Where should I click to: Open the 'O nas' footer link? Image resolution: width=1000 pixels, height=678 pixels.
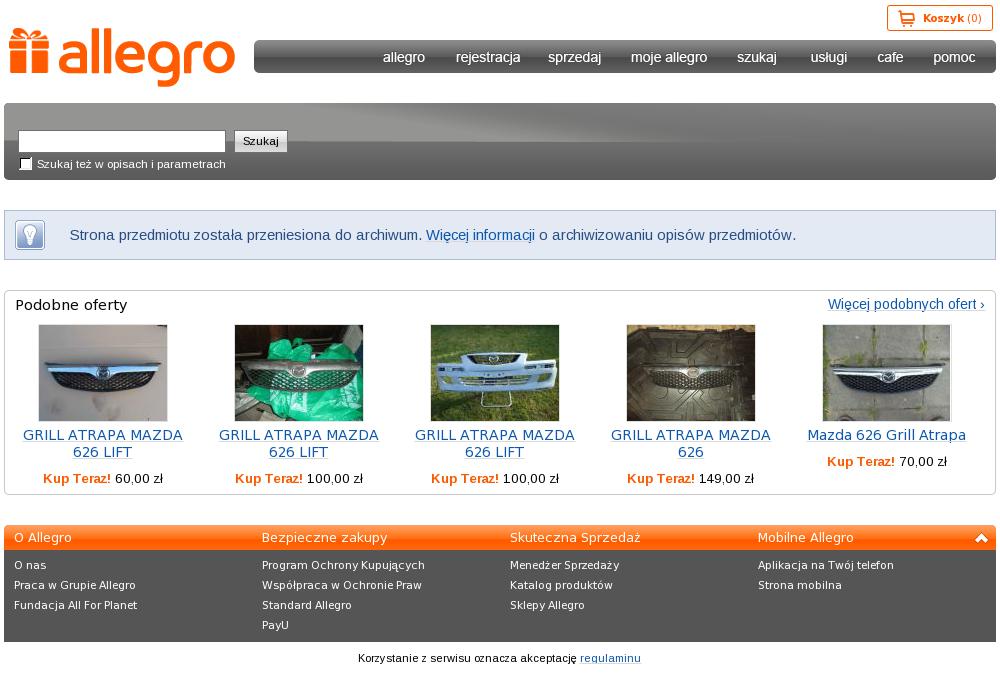(x=30, y=565)
